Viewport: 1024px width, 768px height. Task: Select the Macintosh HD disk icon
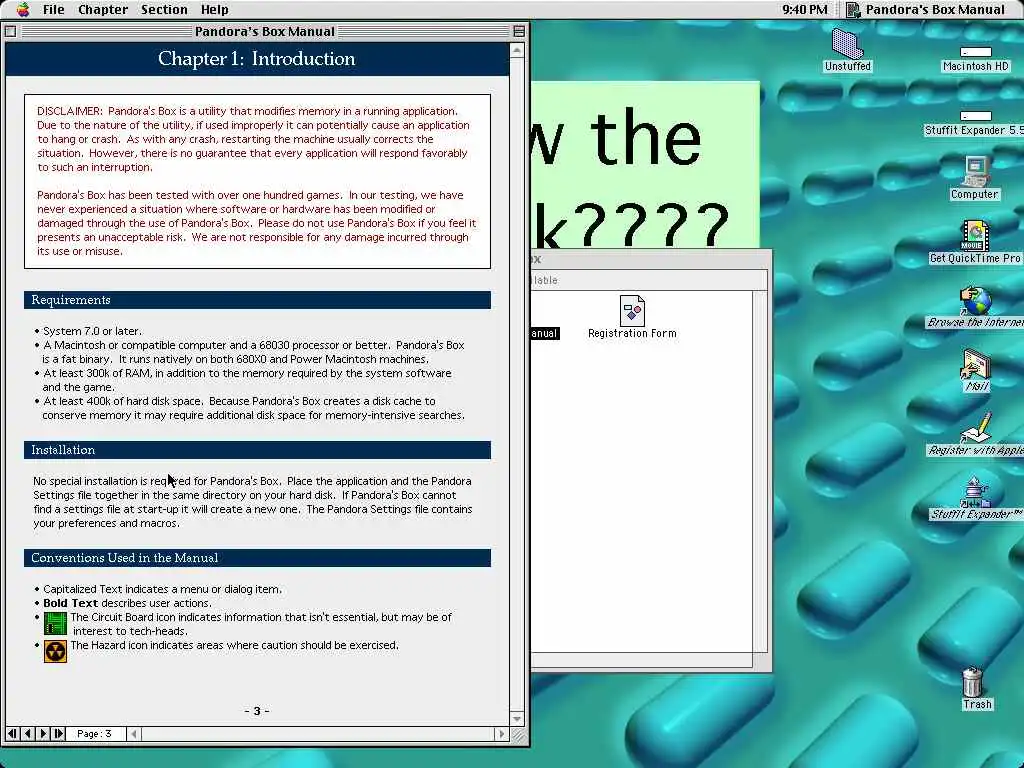(x=976, y=52)
